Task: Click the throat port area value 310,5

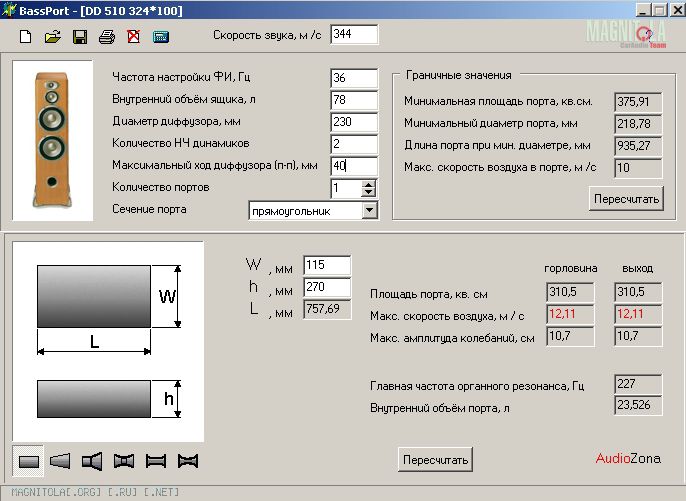Action: coord(570,292)
